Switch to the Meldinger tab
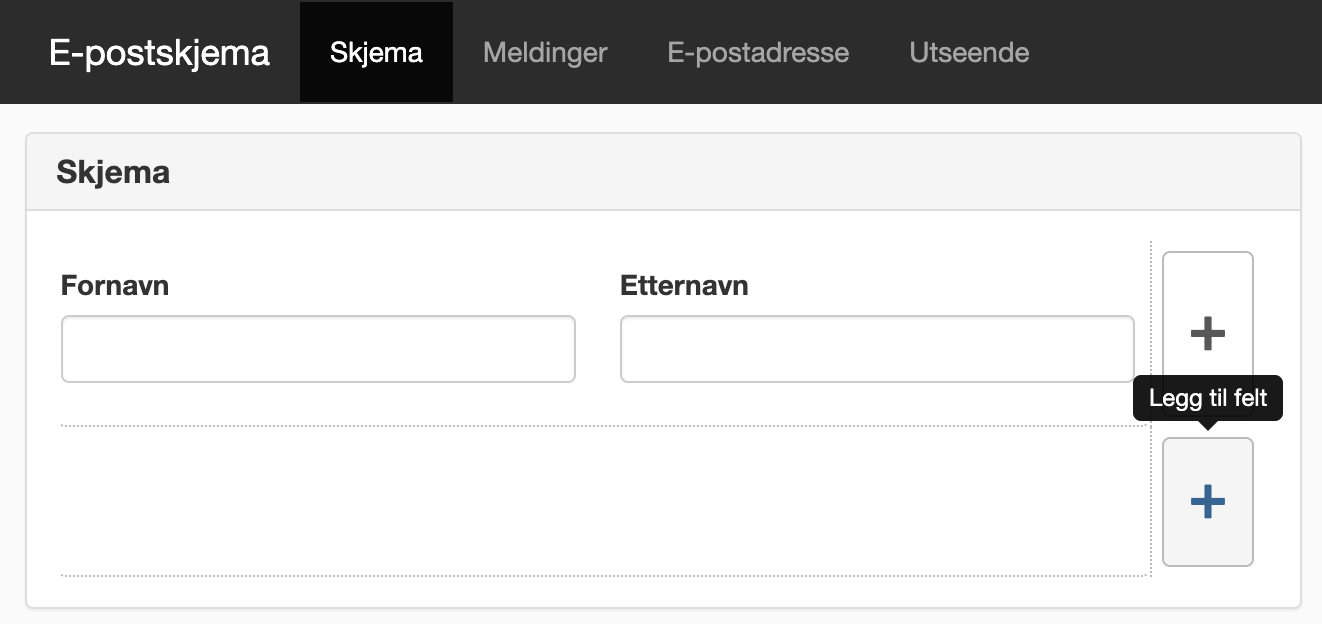Image resolution: width=1322 pixels, height=624 pixels. [545, 52]
